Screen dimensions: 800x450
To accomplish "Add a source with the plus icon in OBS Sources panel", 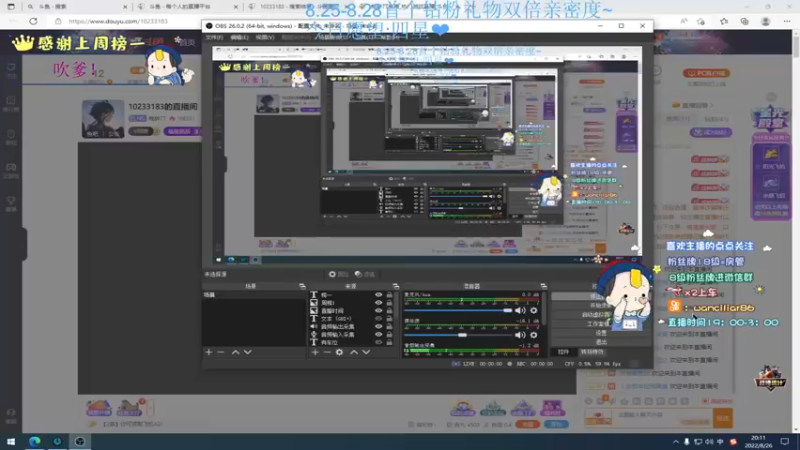I will coord(315,352).
